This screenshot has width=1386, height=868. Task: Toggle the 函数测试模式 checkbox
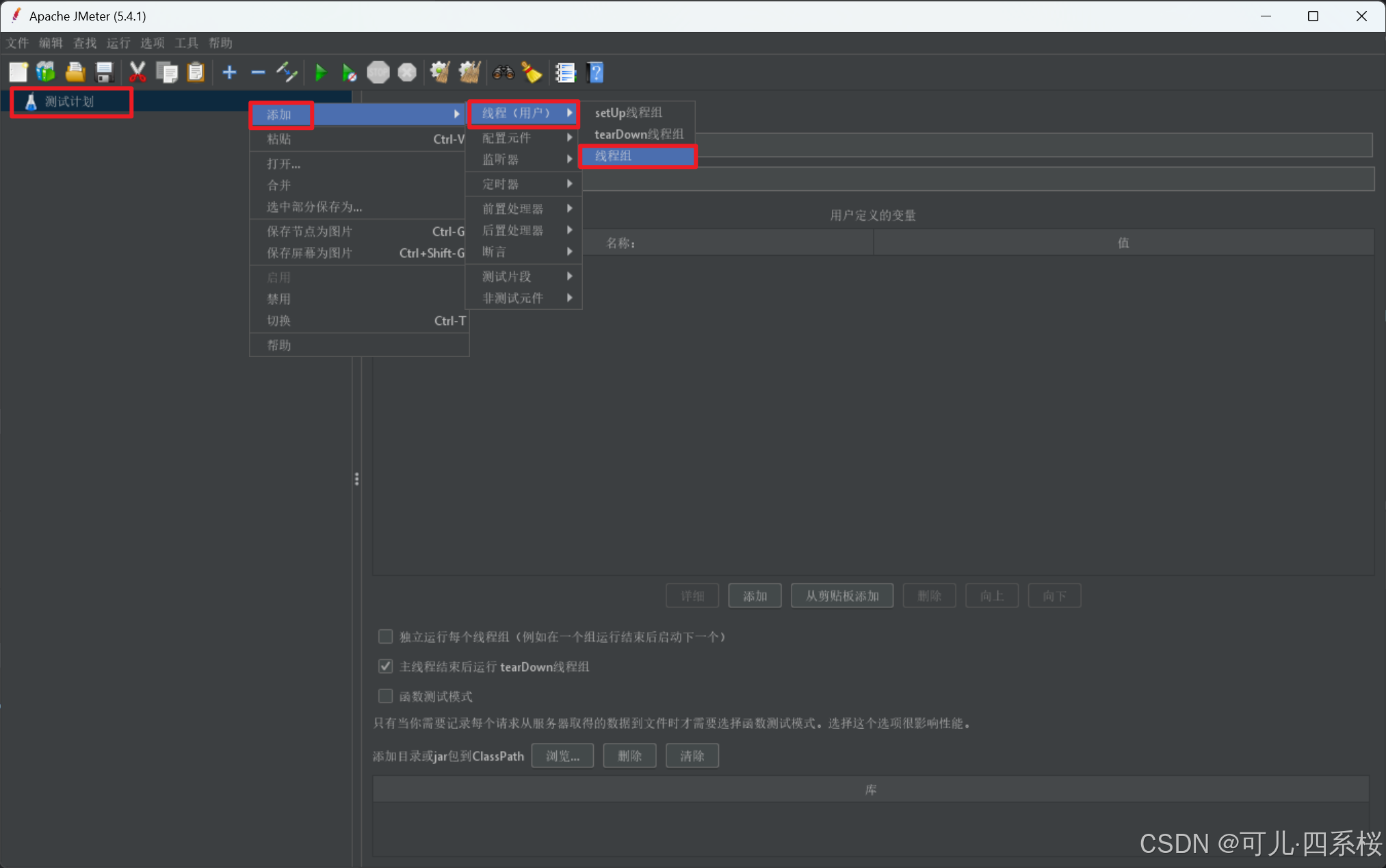[x=386, y=696]
